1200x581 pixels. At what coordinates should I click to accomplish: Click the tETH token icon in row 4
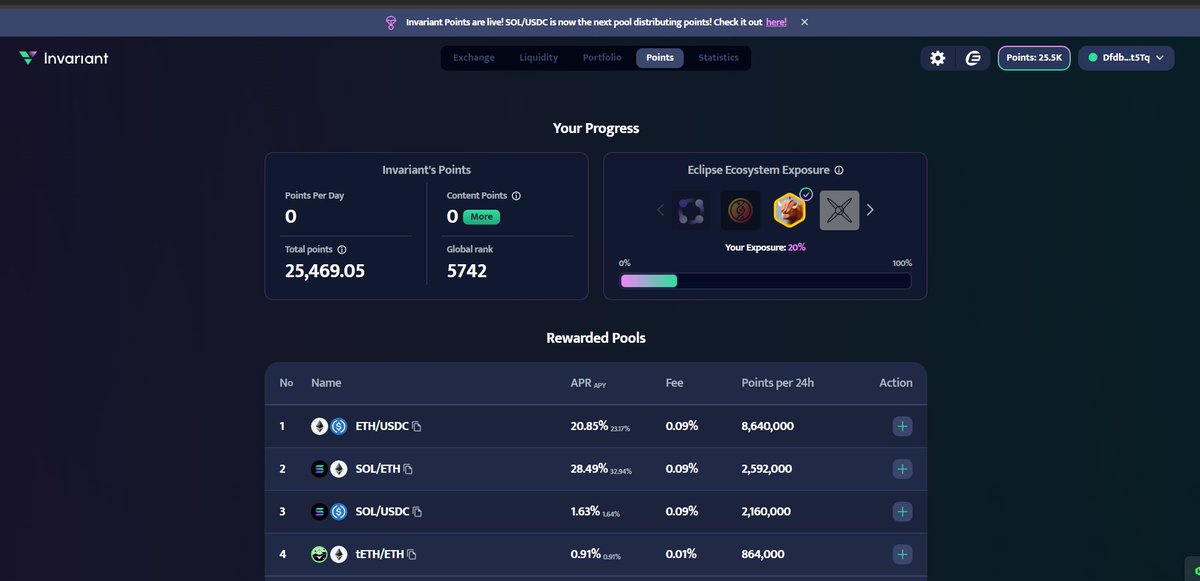(x=320, y=554)
